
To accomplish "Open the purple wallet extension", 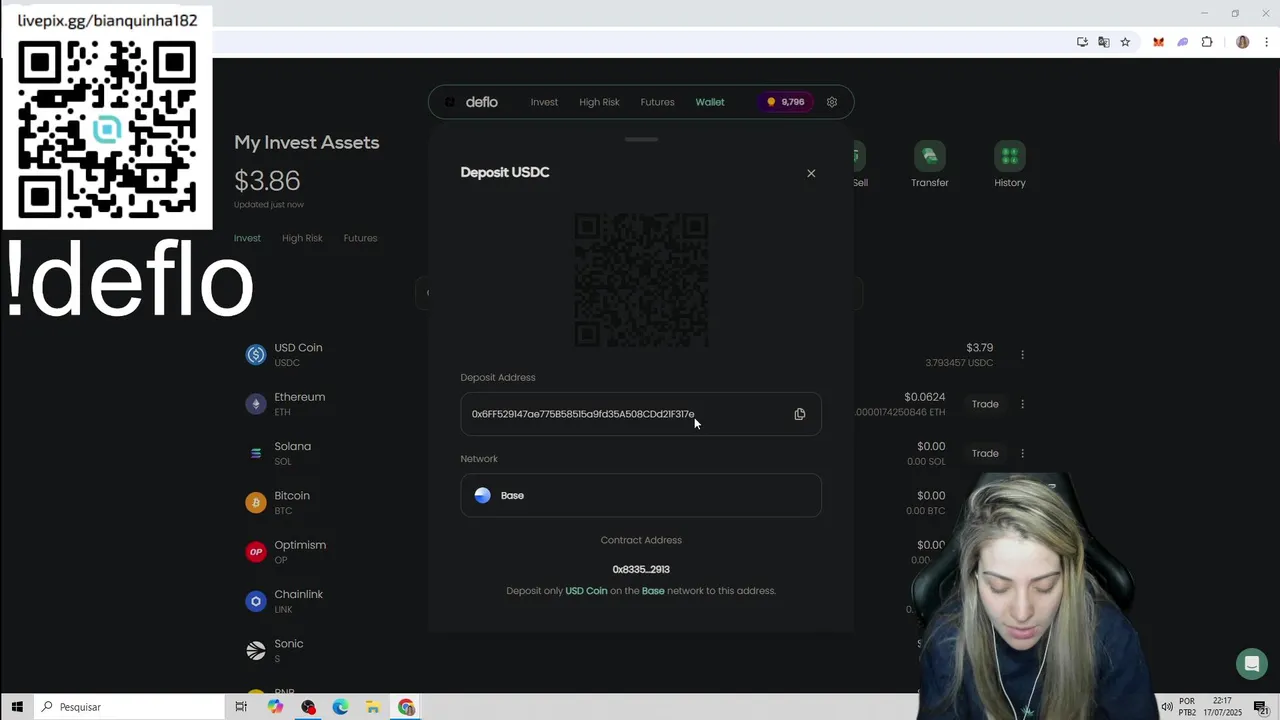I will [1182, 42].
